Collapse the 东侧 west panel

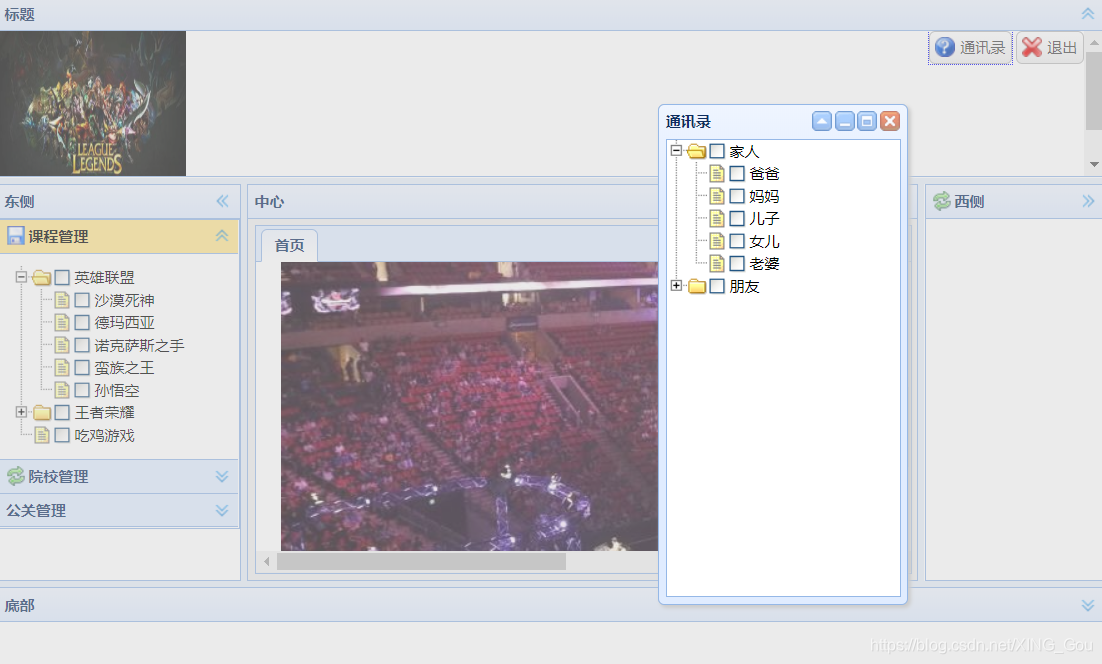point(222,201)
